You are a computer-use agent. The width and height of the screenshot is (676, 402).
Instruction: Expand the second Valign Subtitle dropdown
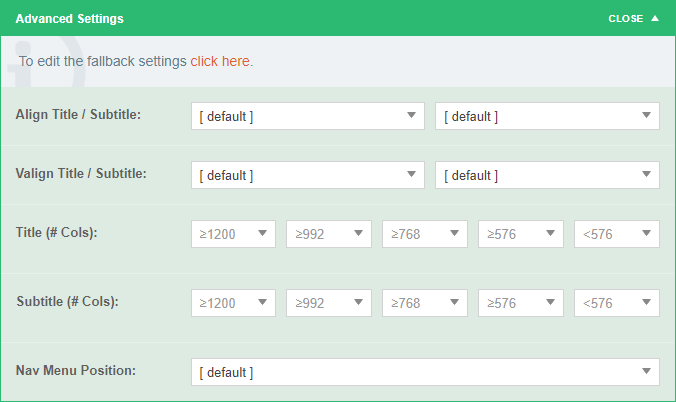[547, 175]
